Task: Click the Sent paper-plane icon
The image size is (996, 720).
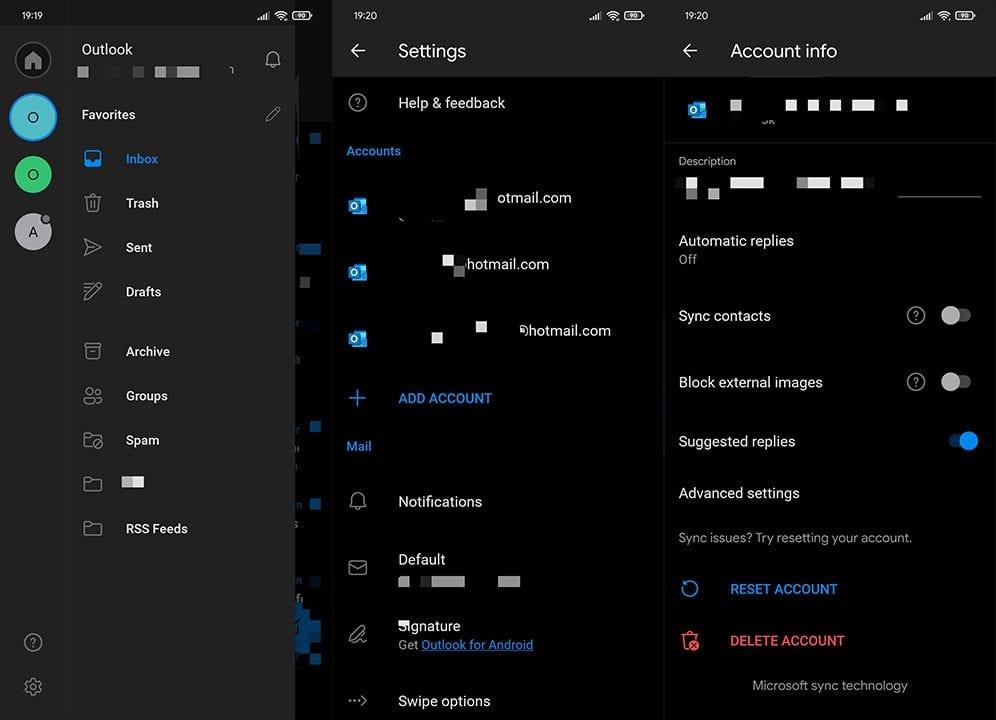Action: coord(93,247)
